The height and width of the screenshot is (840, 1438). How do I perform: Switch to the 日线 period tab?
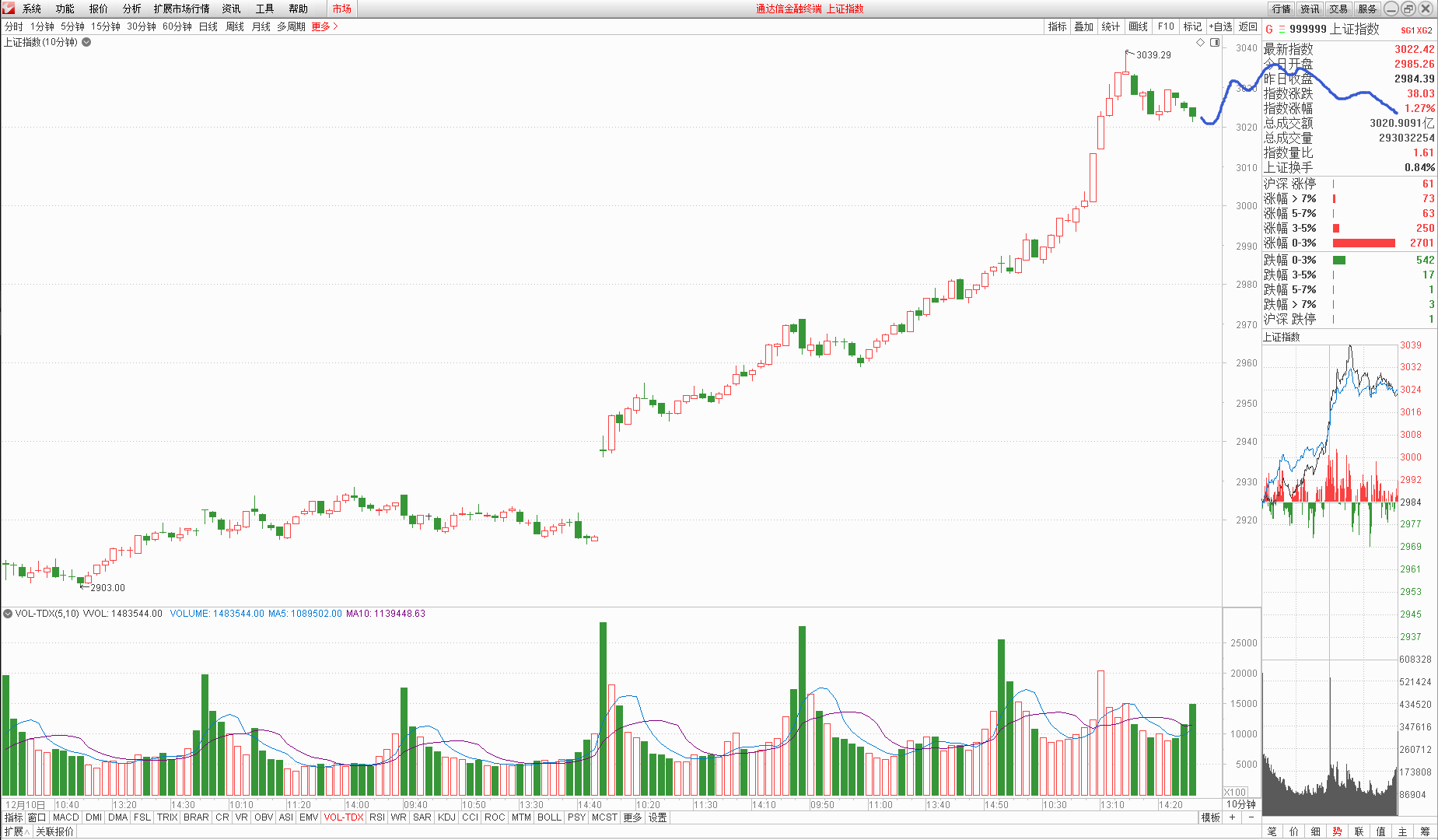(x=208, y=26)
